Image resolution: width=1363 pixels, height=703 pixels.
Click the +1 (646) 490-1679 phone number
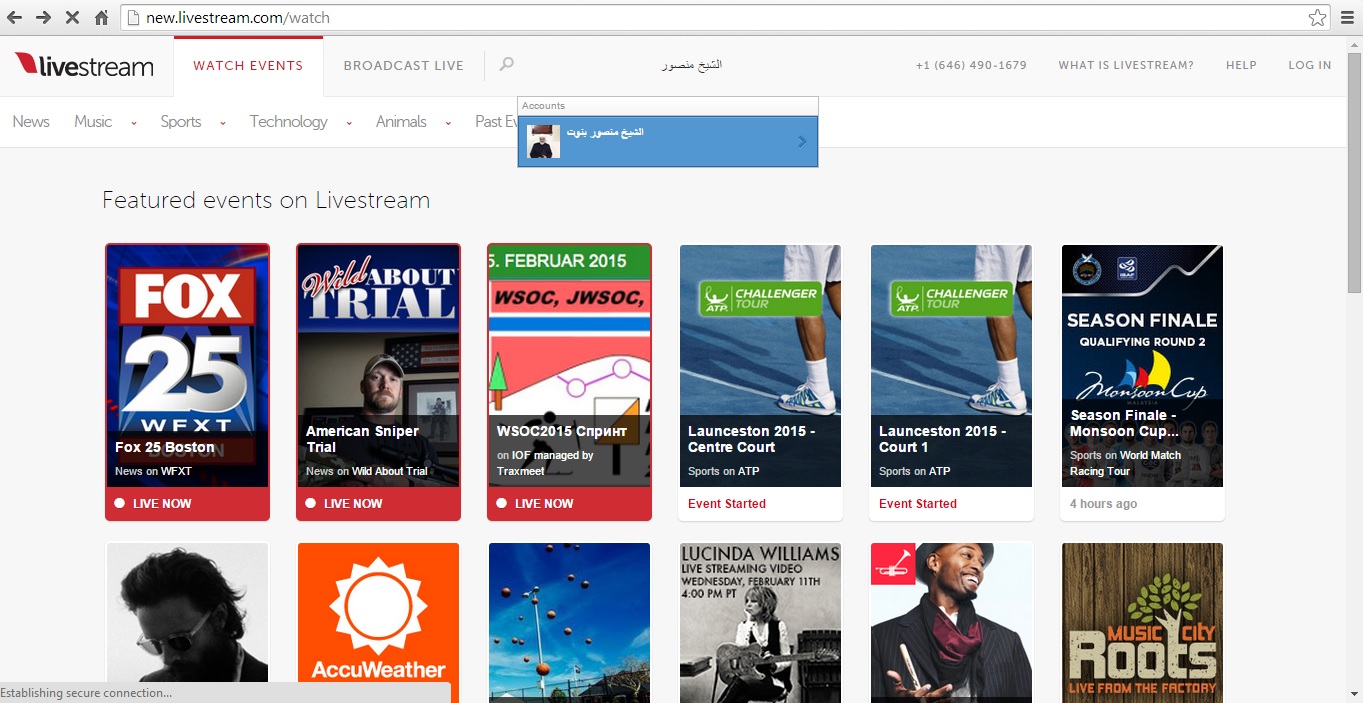point(971,66)
